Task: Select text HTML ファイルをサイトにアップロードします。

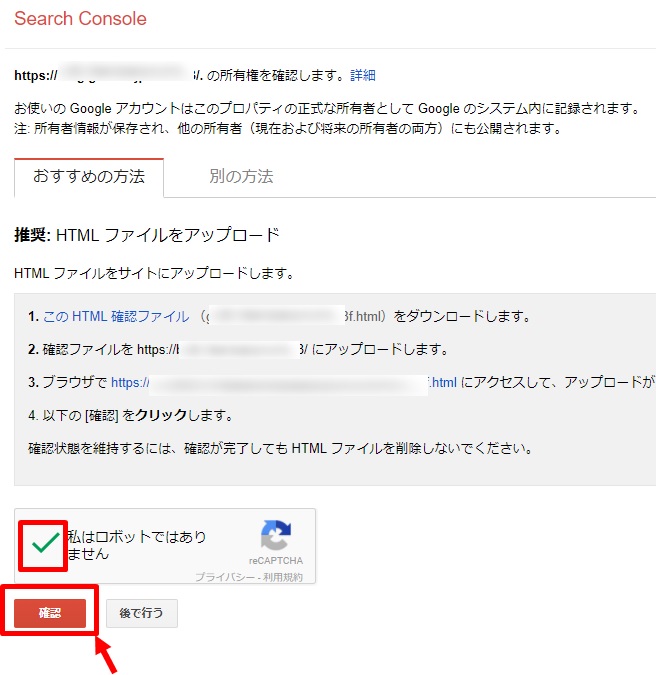Action: [x=155, y=273]
